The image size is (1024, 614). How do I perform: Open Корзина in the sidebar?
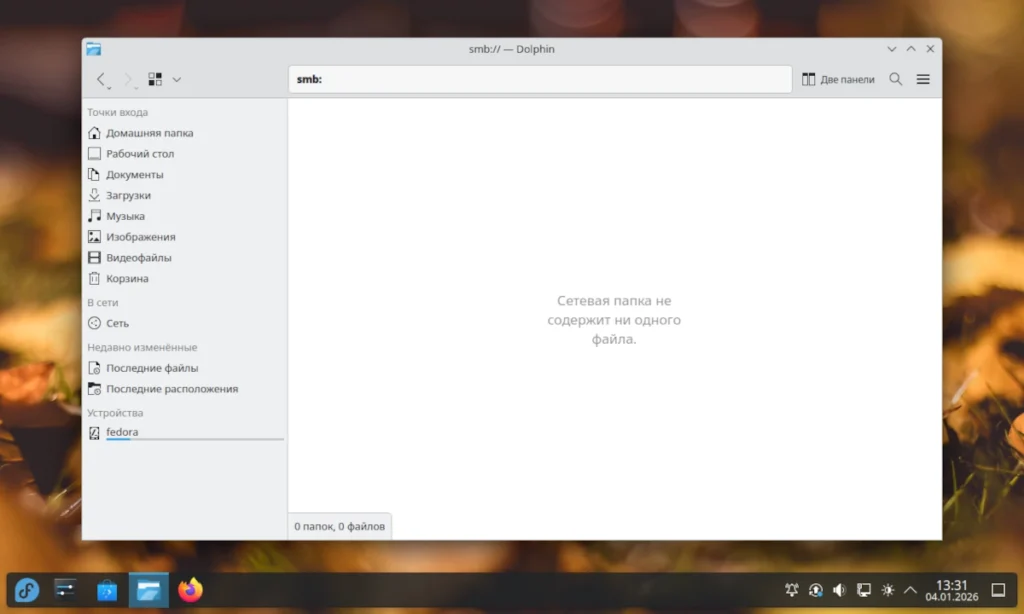tap(185, 279)
